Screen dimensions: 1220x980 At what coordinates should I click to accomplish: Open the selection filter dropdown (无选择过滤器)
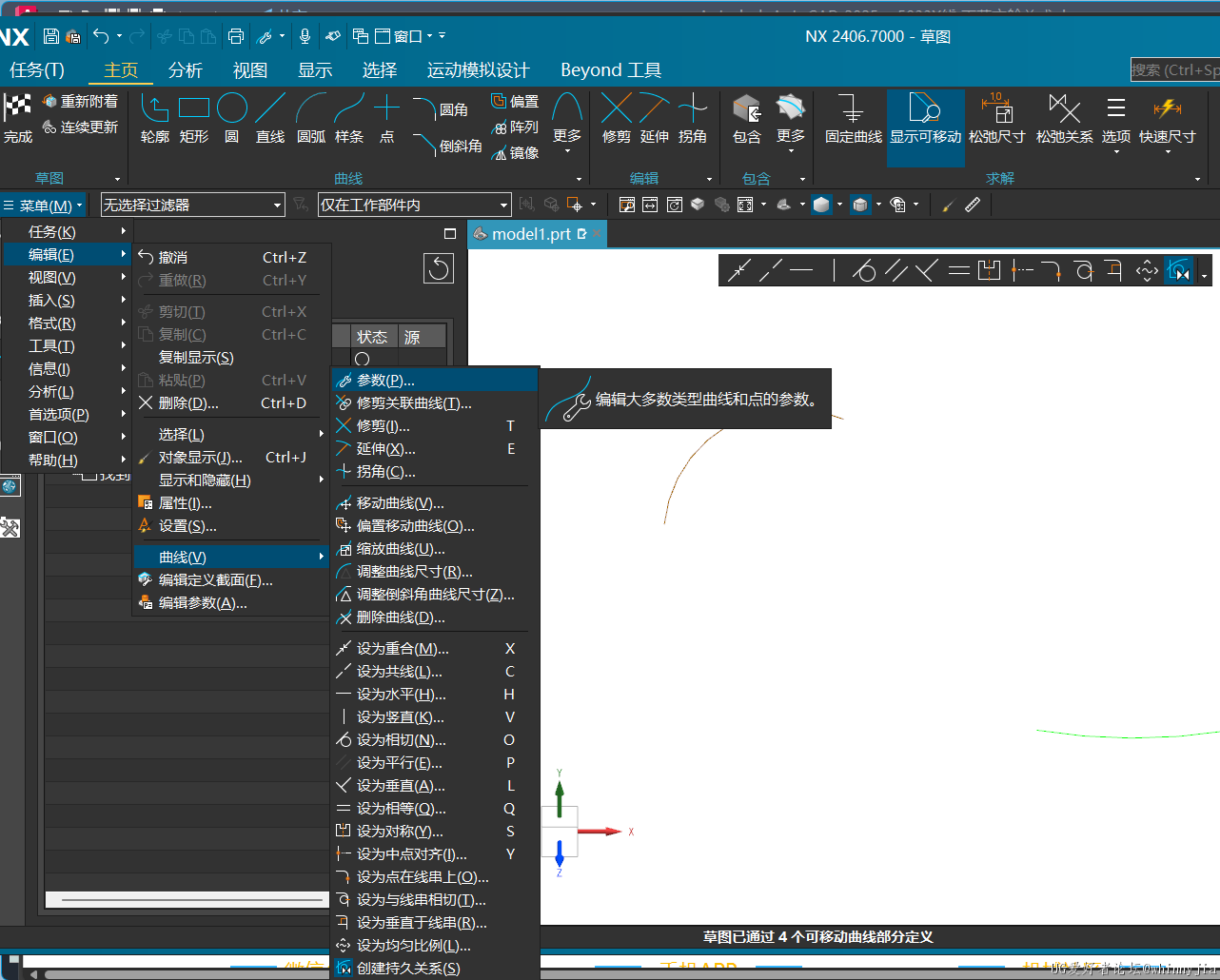(x=193, y=205)
